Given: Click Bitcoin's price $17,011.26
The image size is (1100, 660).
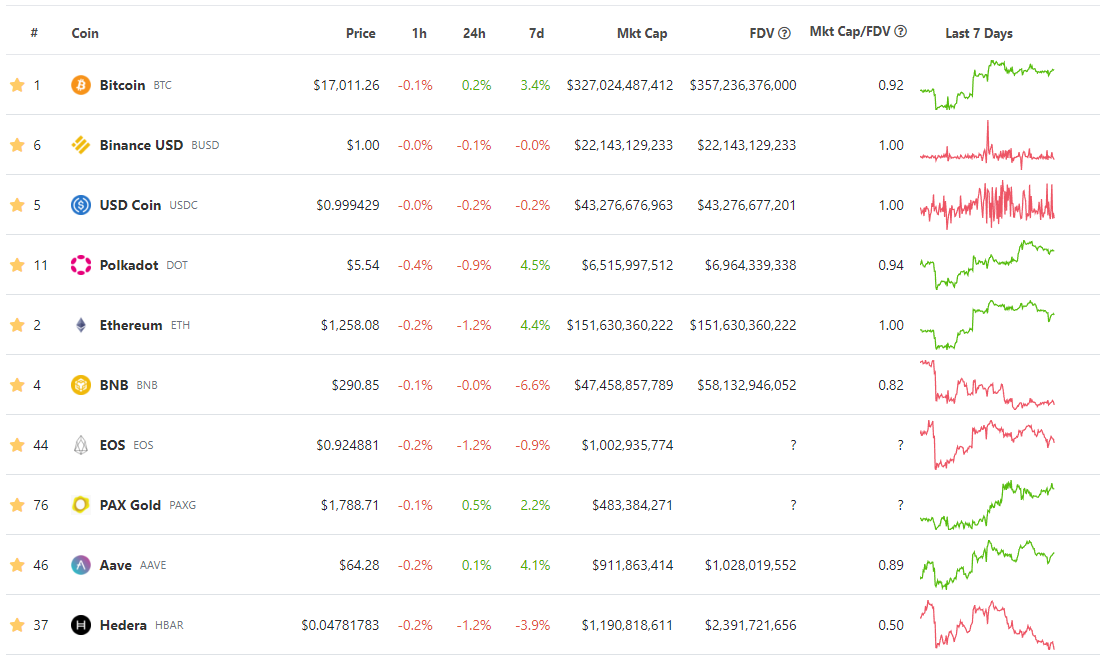Looking at the screenshot, I should (x=346, y=85).
